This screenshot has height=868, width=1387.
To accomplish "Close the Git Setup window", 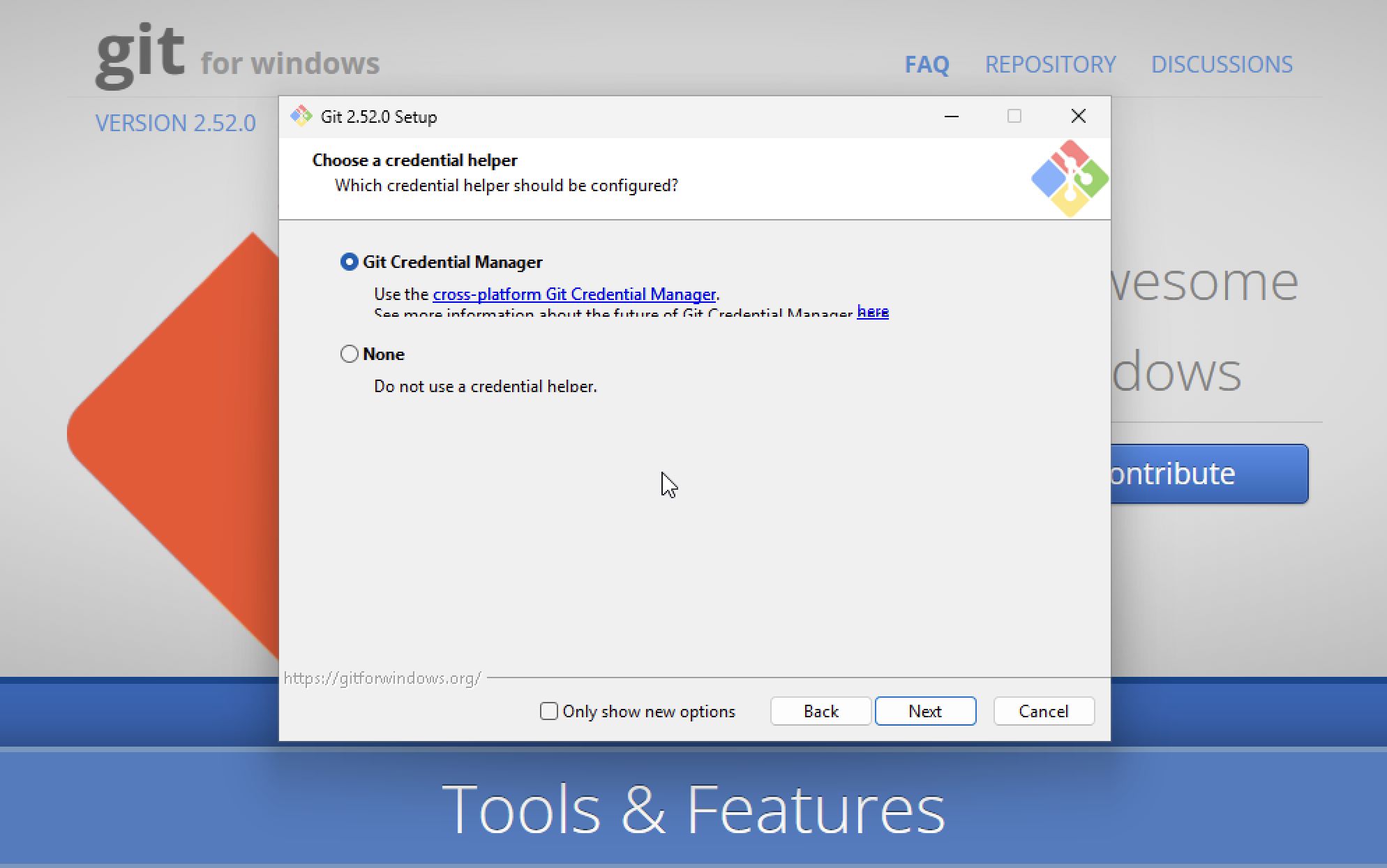I will click(x=1078, y=116).
